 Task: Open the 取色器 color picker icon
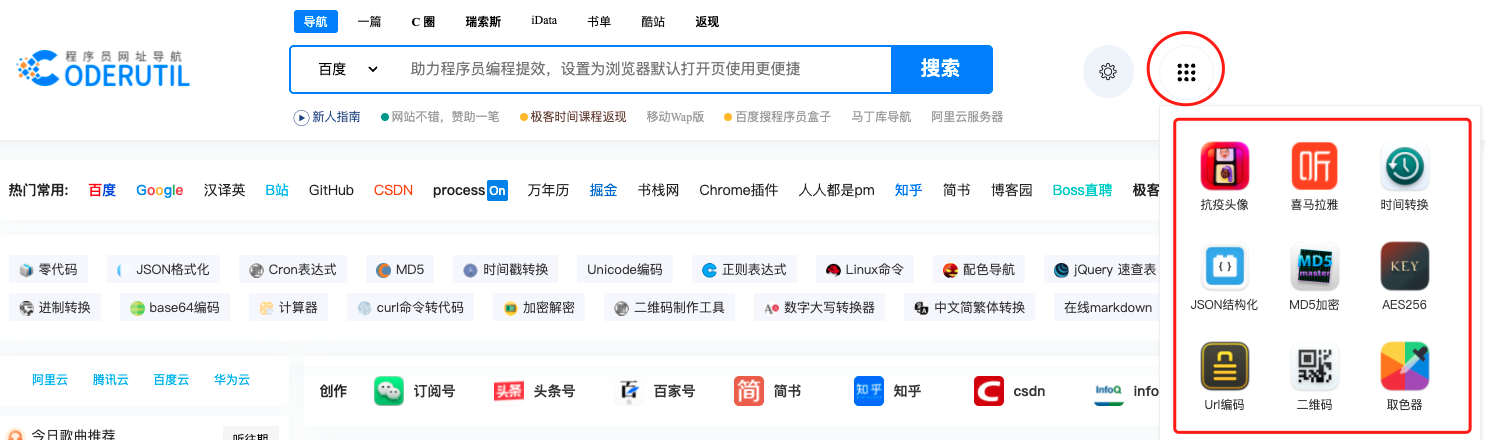(x=1405, y=366)
